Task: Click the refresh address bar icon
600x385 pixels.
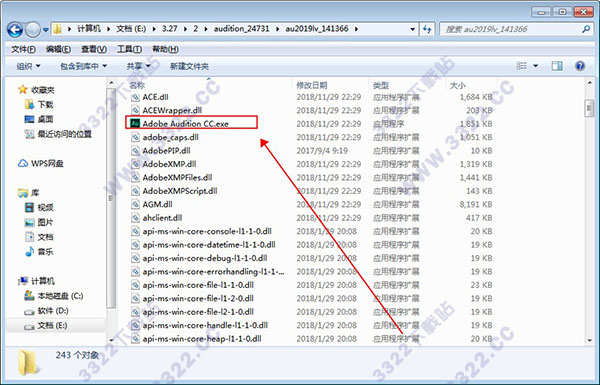Action: click(x=427, y=29)
